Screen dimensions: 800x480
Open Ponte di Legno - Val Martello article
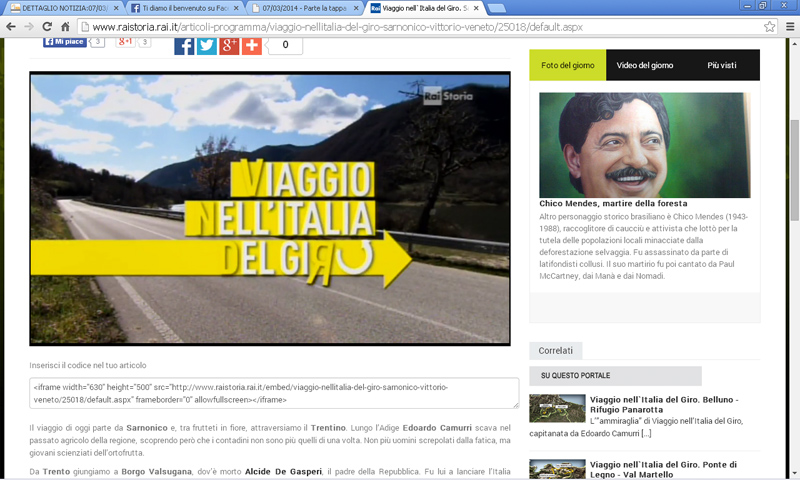point(663,469)
